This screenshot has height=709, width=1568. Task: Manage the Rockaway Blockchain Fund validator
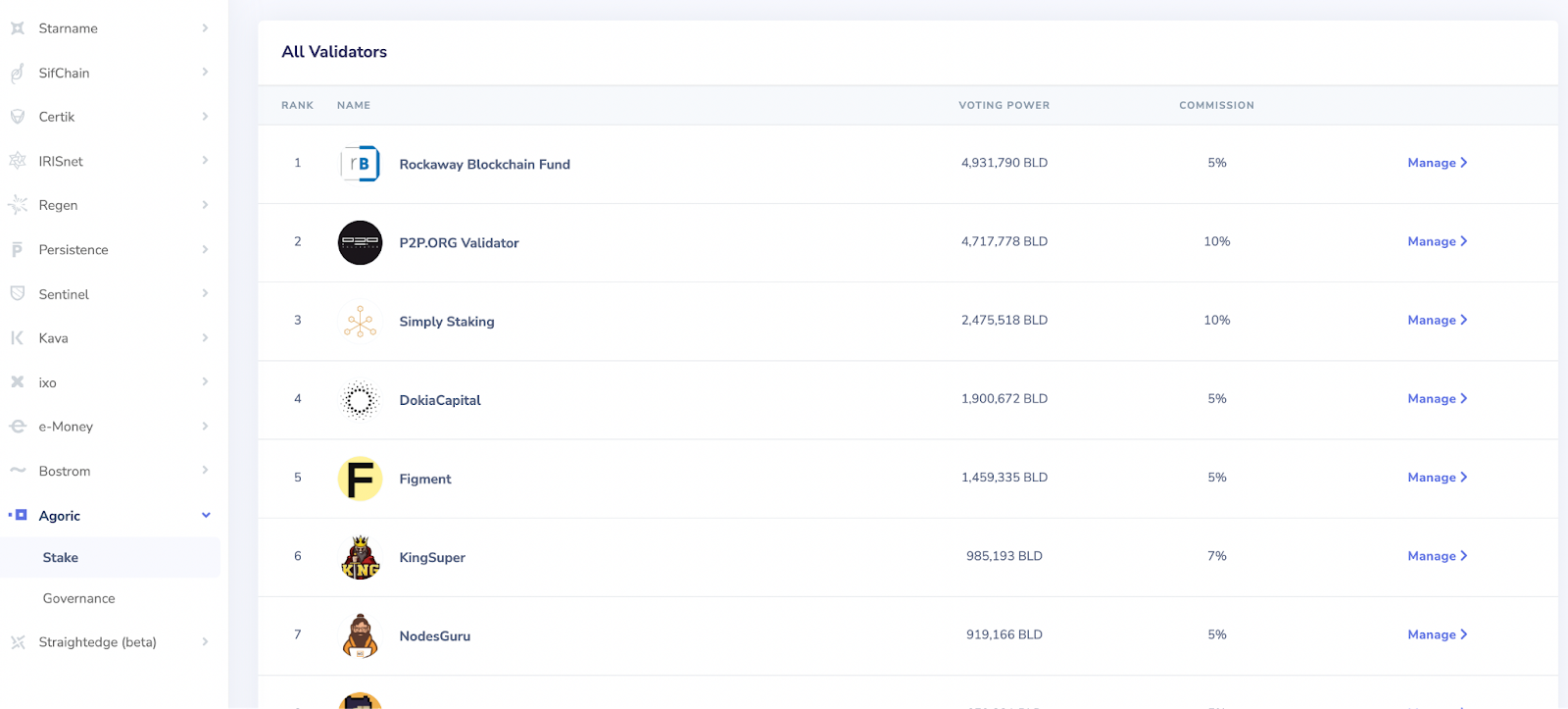tap(1438, 163)
